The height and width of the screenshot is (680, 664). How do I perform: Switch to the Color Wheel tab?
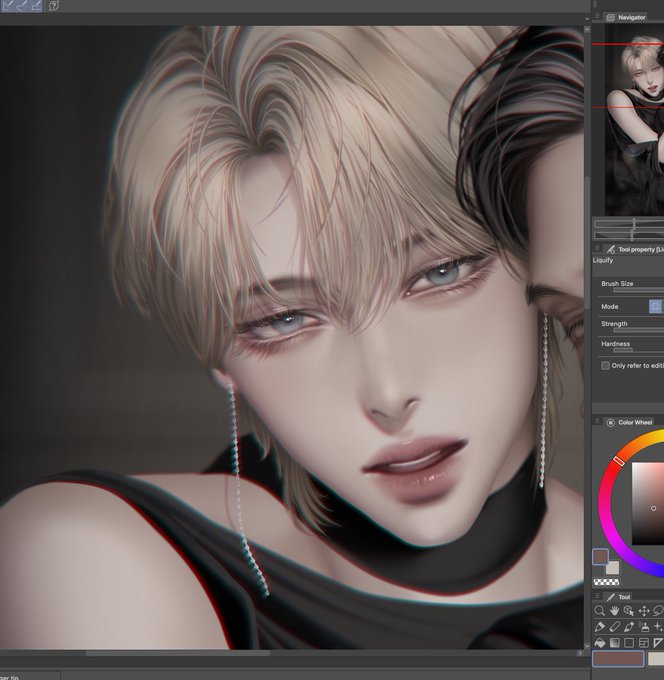point(629,422)
